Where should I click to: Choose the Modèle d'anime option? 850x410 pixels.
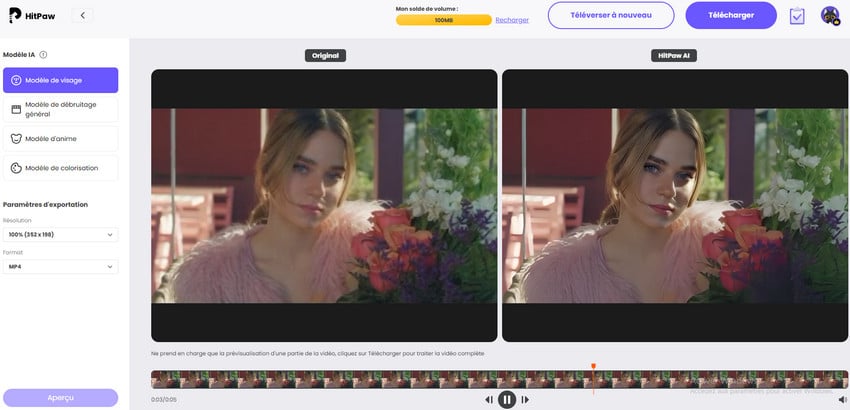click(x=60, y=138)
